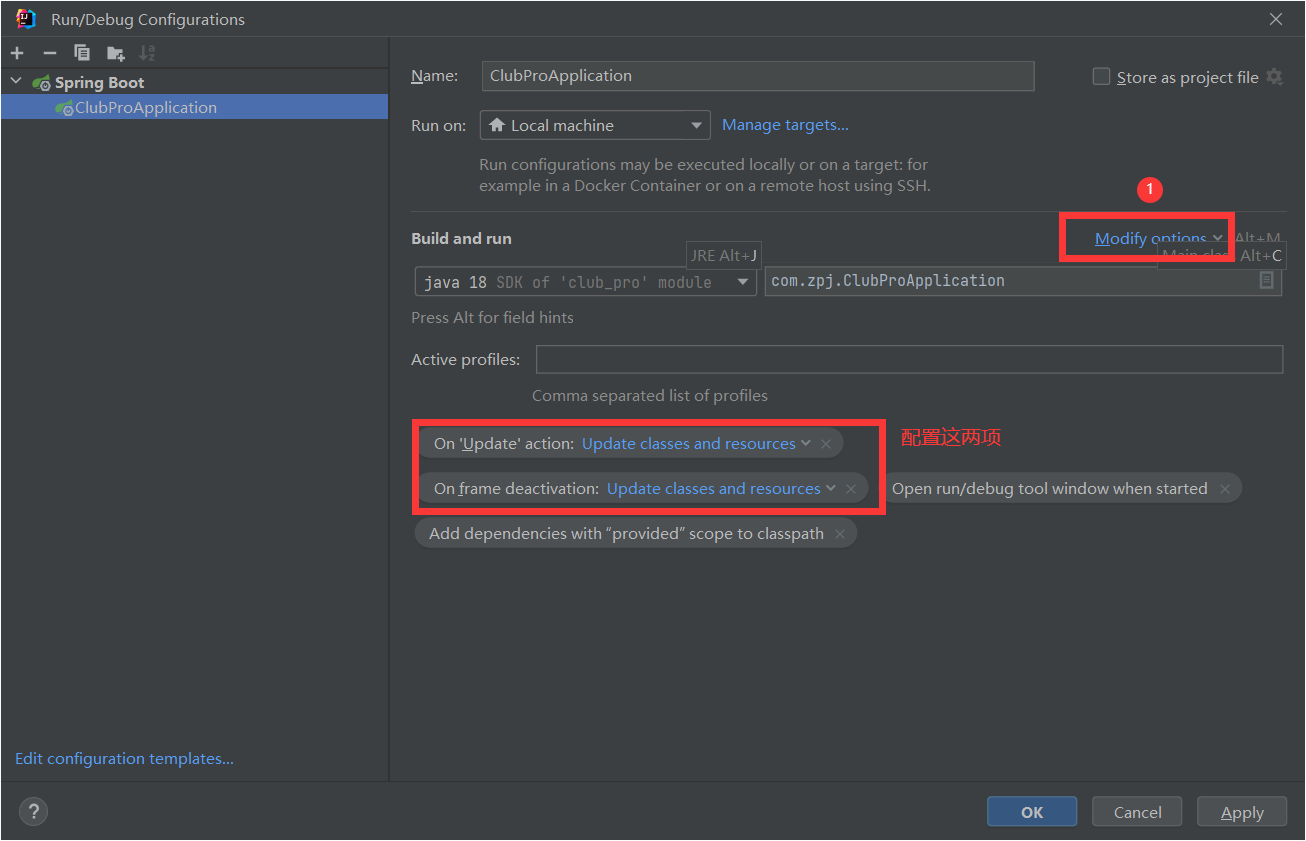Click the Remove Configuration minus icon
This screenshot has width=1306, height=841.
click(x=49, y=53)
